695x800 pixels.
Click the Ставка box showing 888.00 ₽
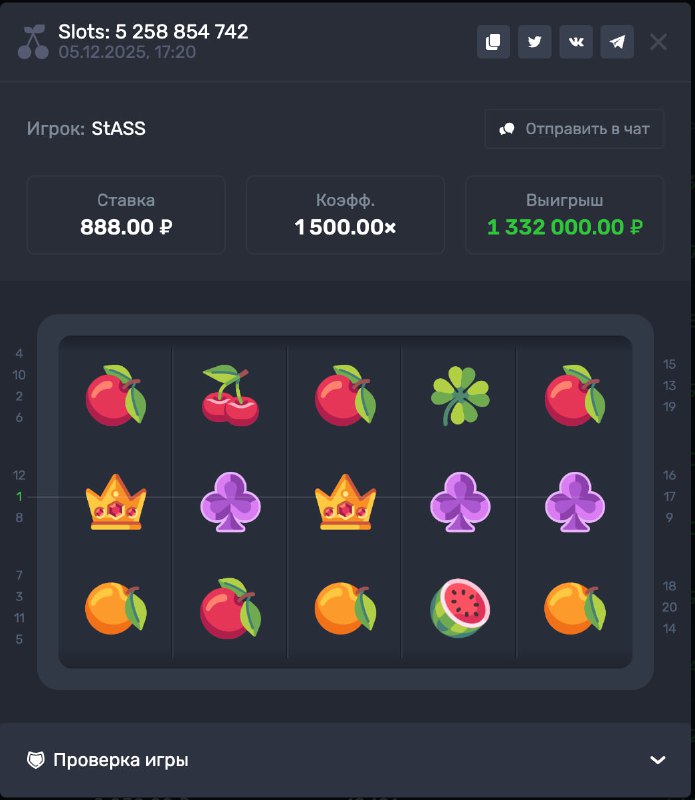(x=126, y=215)
